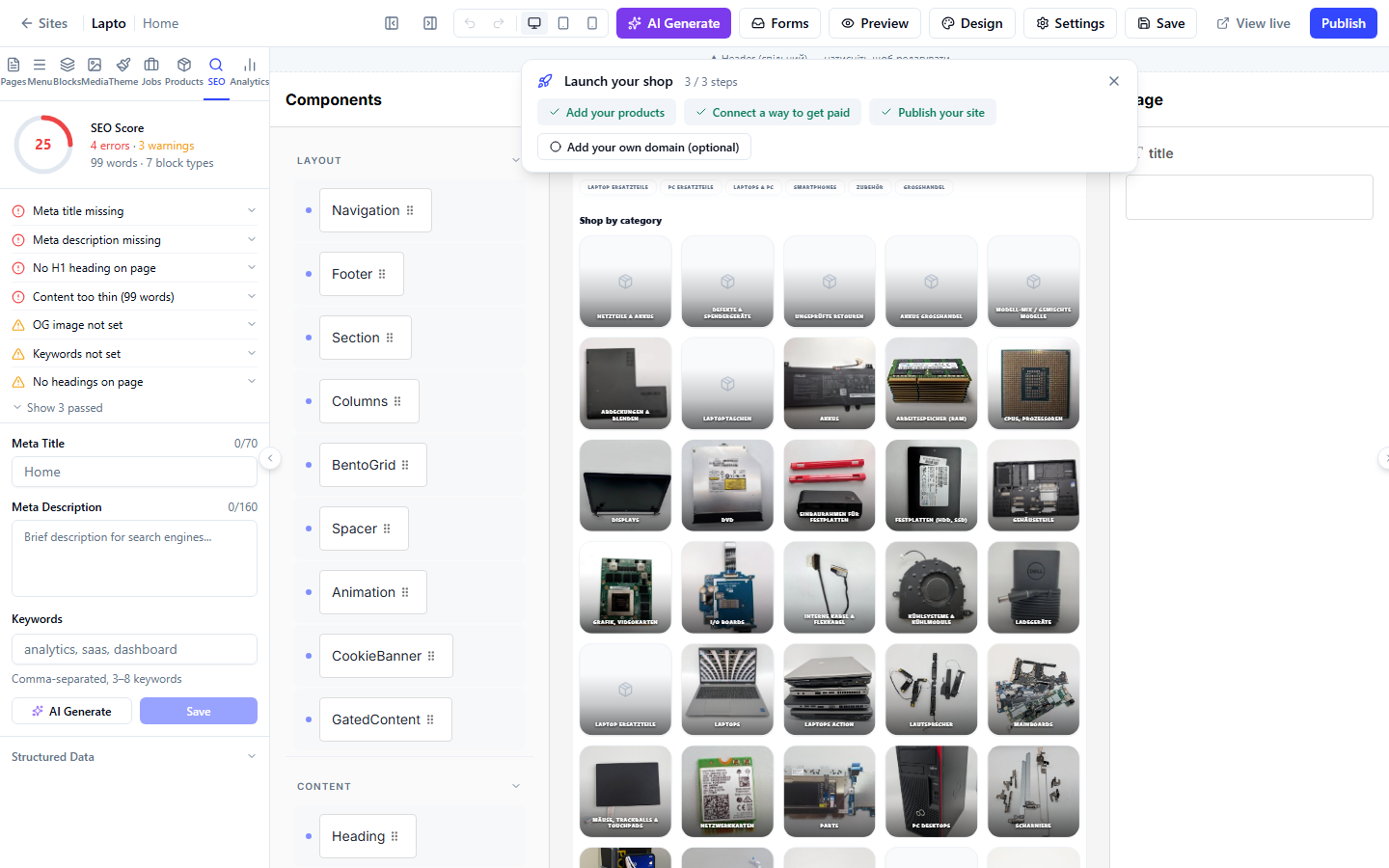Switch to desktop preview mode
The height and width of the screenshot is (868, 1389).
(534, 23)
